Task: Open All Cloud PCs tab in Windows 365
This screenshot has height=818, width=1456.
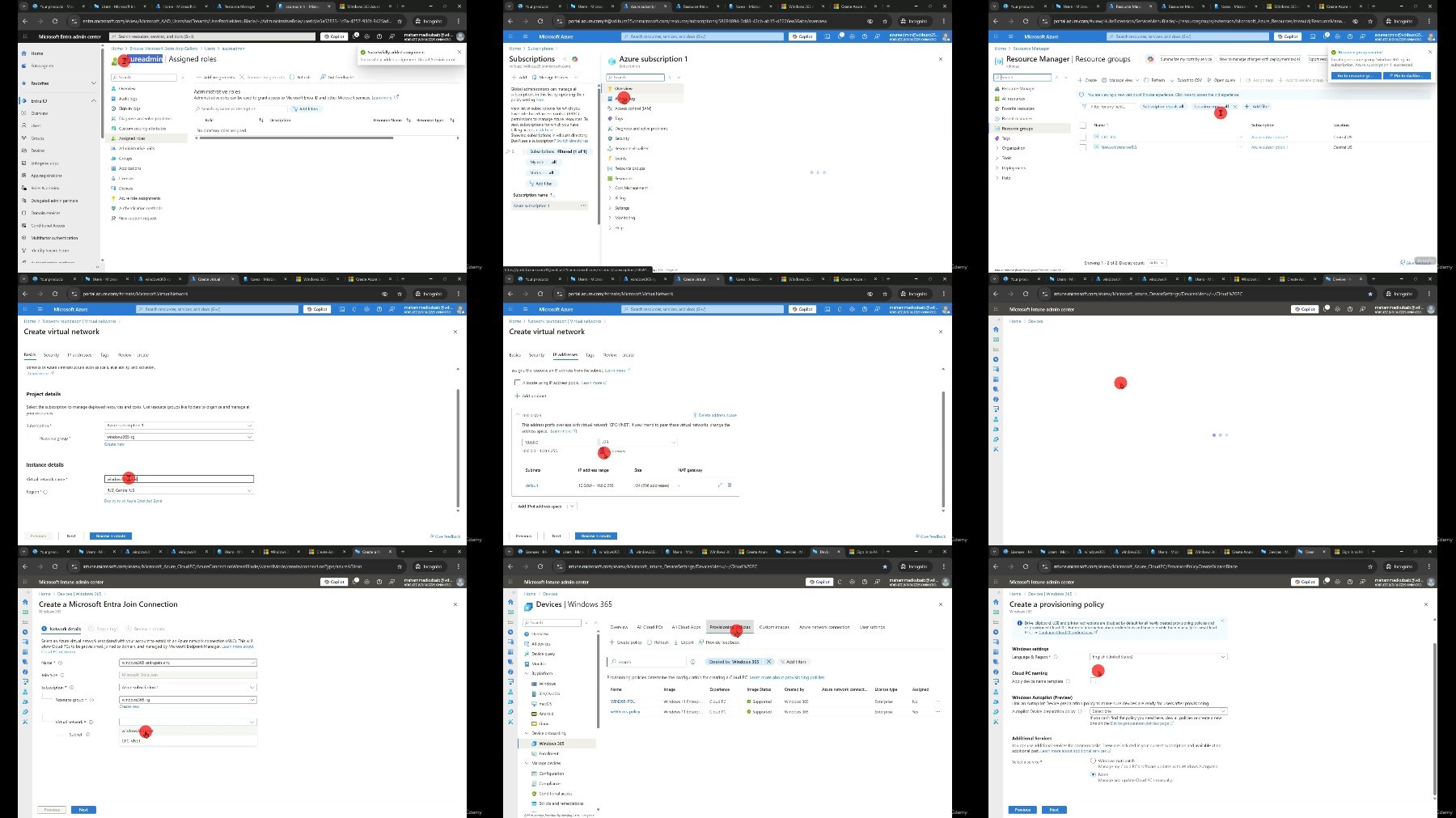Action: [650, 627]
